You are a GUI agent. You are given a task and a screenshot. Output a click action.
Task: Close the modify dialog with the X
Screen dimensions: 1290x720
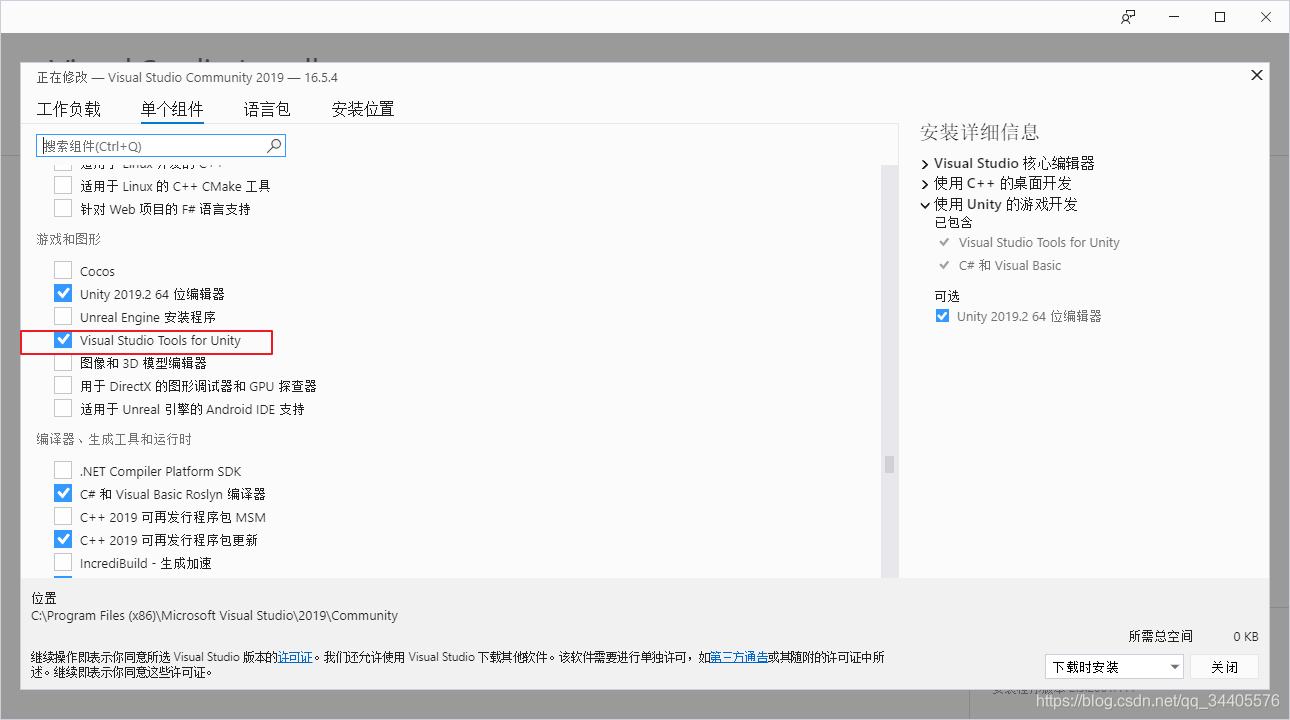1257,75
